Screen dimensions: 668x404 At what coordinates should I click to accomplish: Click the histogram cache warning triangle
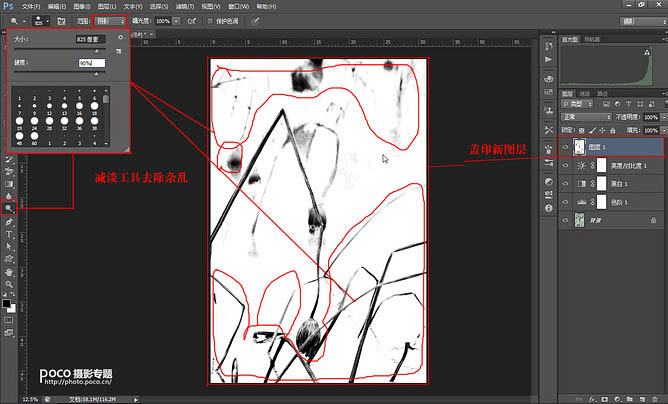(x=647, y=52)
